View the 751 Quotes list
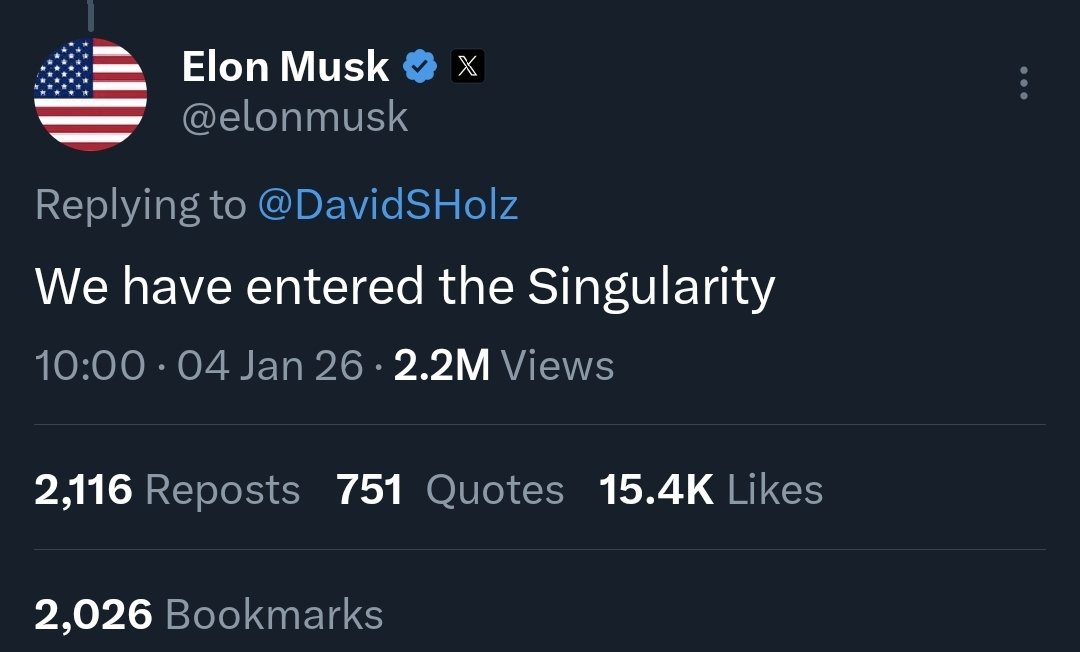Viewport: 1080px width, 652px height. click(x=450, y=490)
